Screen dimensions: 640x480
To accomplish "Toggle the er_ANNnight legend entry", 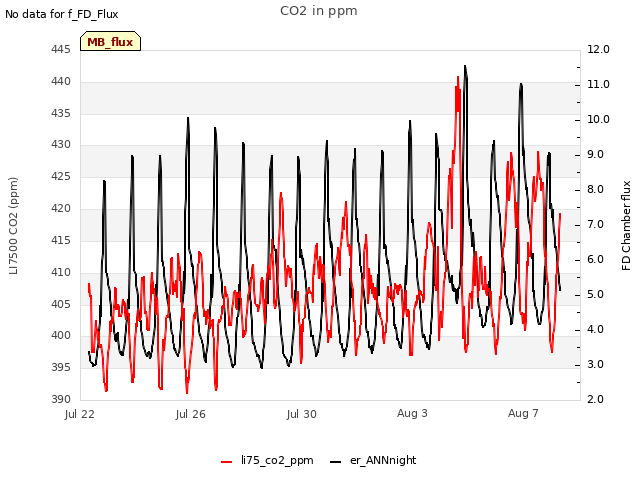I will (373, 461).
